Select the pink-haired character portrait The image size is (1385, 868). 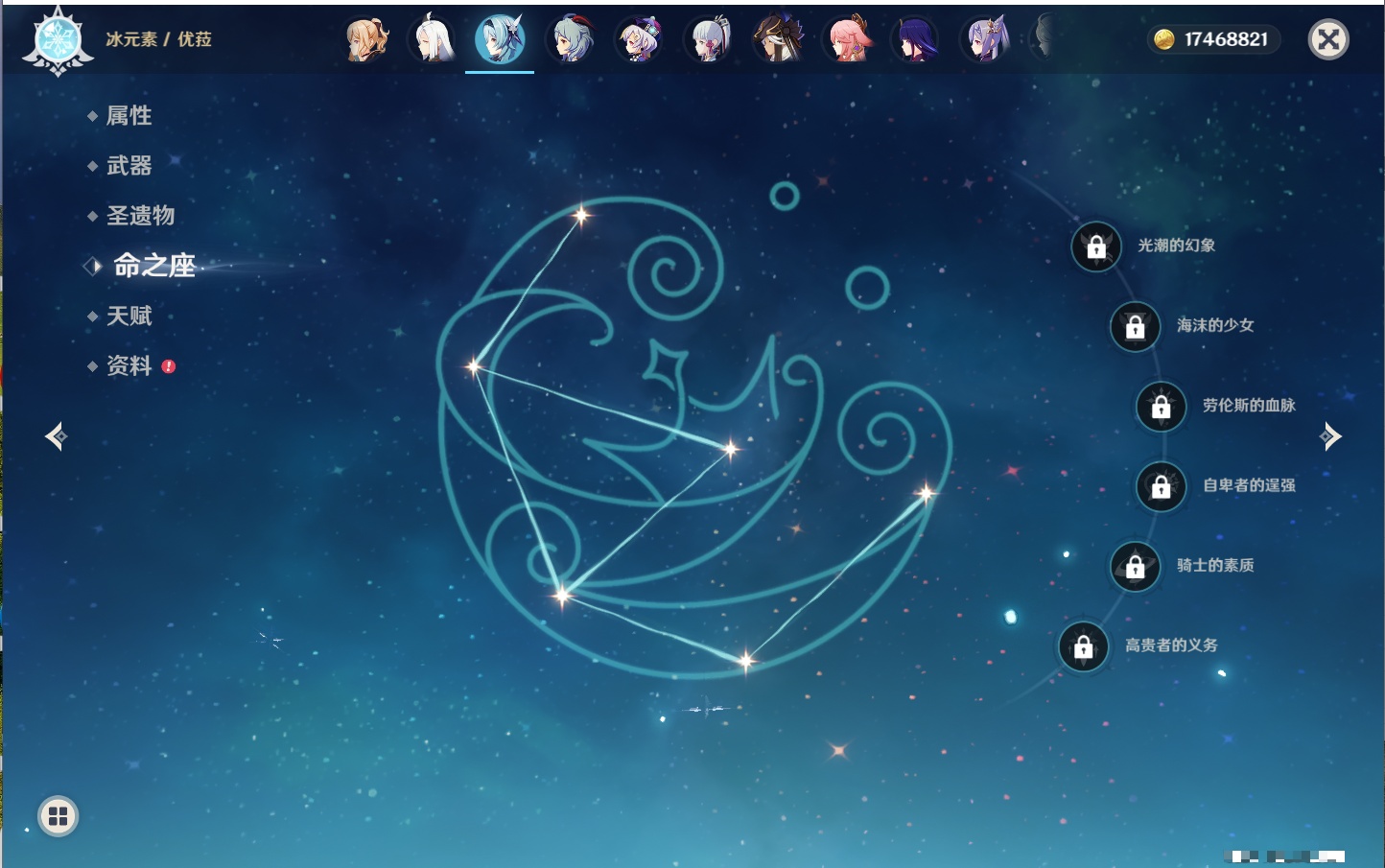[x=848, y=39]
